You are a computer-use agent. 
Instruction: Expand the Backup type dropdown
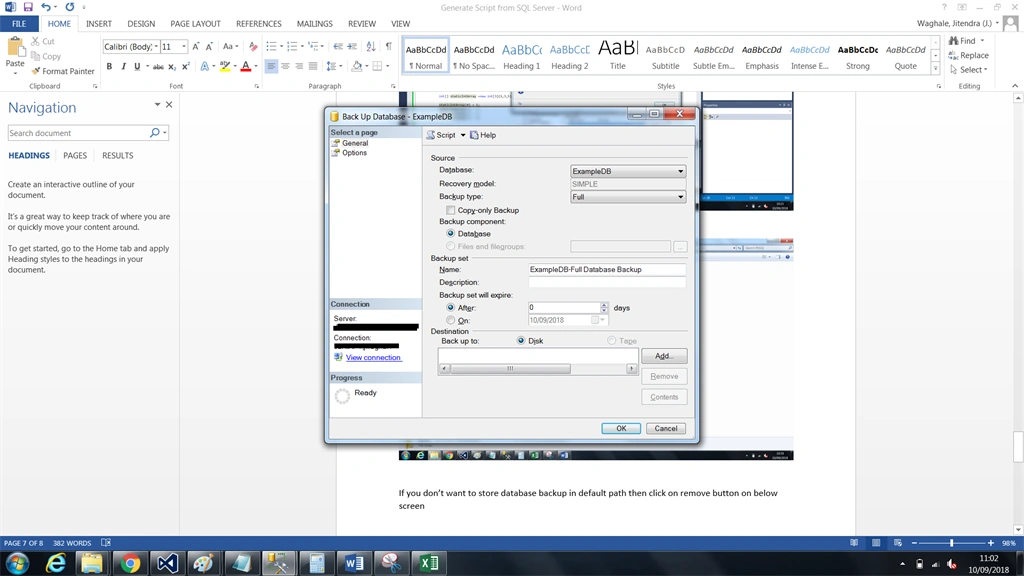click(628, 197)
